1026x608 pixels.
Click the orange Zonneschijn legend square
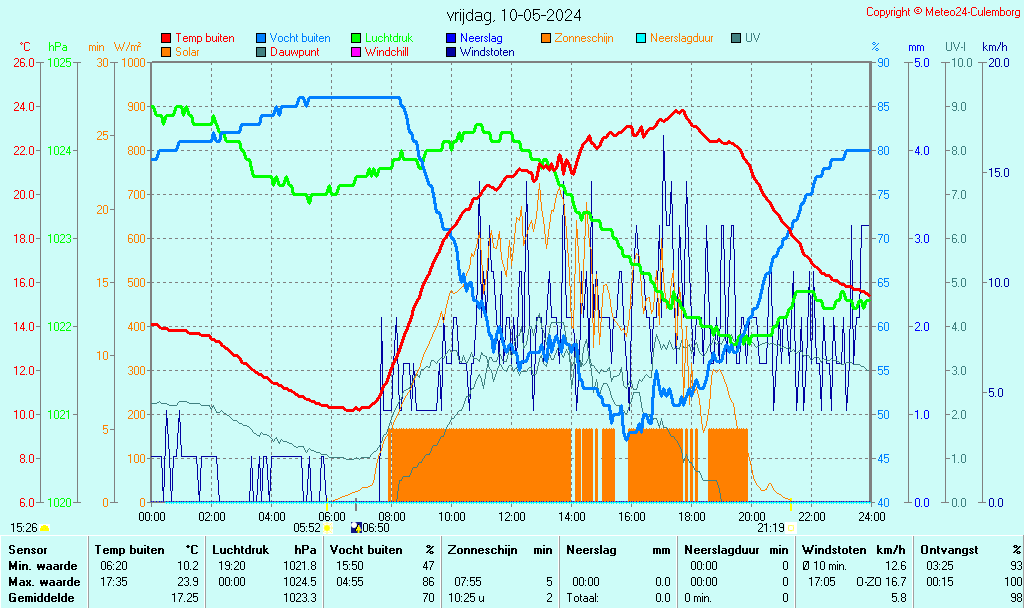pyautogui.click(x=546, y=38)
